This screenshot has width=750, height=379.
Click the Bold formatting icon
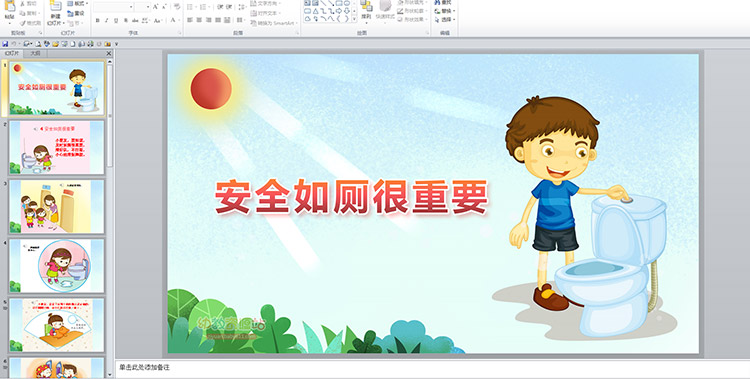[98, 21]
